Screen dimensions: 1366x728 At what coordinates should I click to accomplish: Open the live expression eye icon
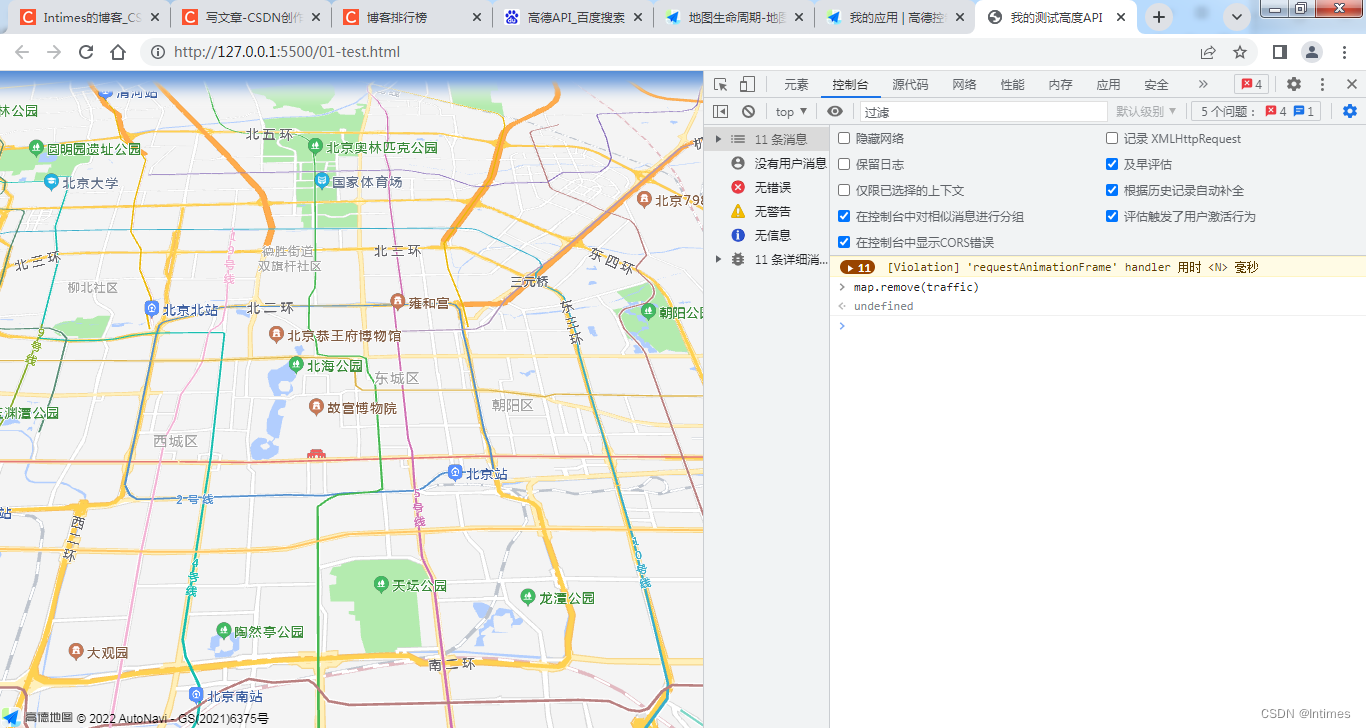835,110
